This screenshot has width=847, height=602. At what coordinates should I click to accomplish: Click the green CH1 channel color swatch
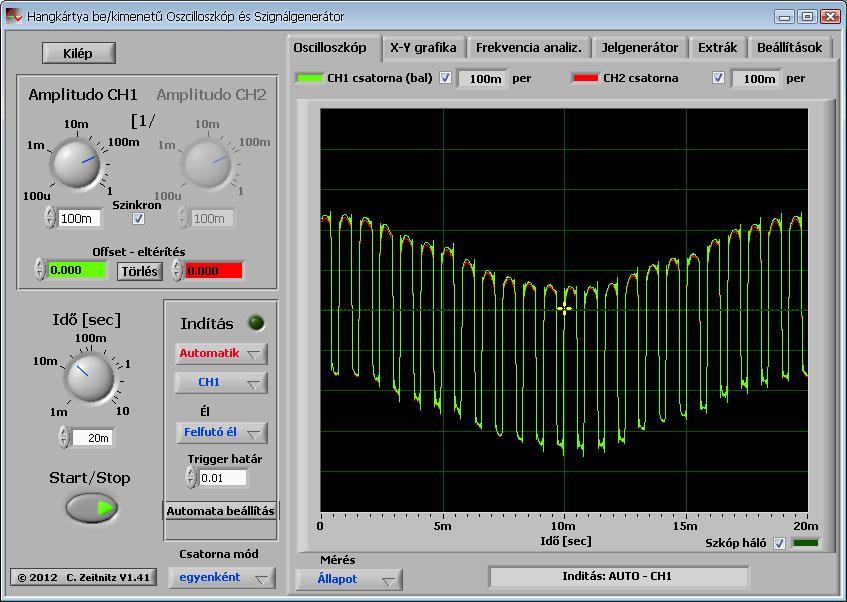point(309,78)
